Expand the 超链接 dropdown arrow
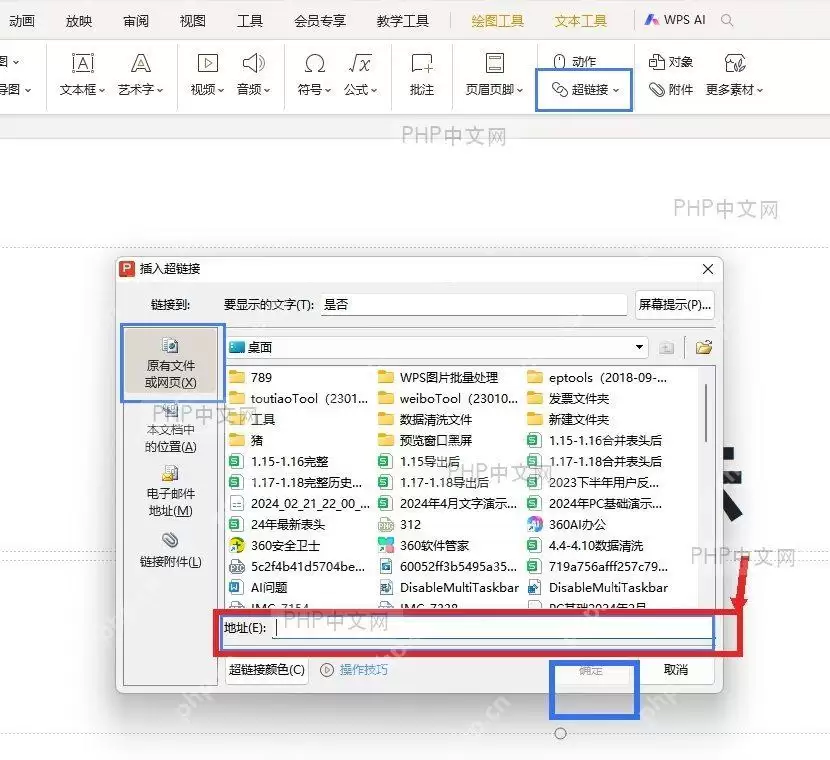Screen dimensions: 830x760 616,90
